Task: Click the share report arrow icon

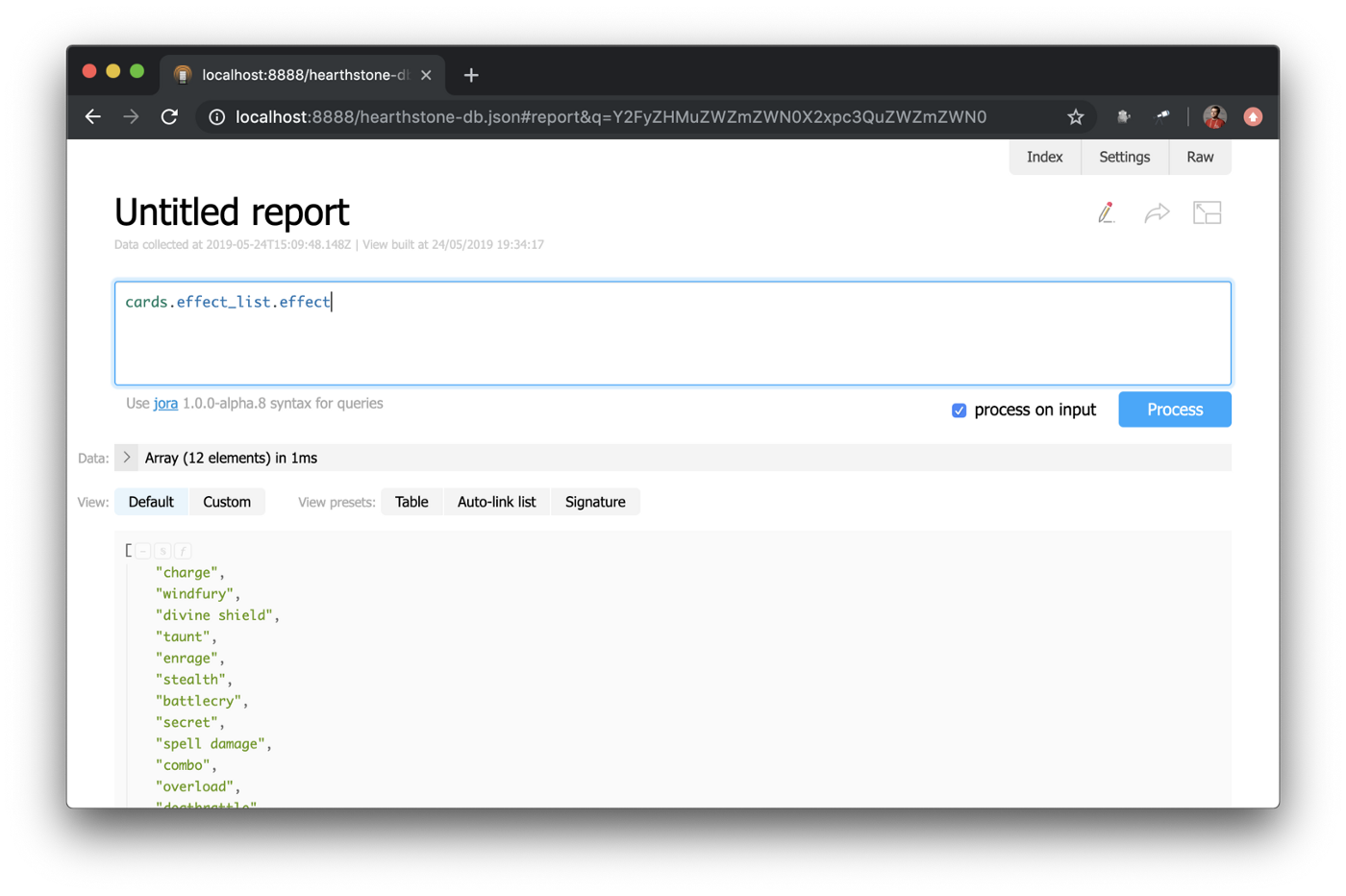Action: click(x=1157, y=212)
